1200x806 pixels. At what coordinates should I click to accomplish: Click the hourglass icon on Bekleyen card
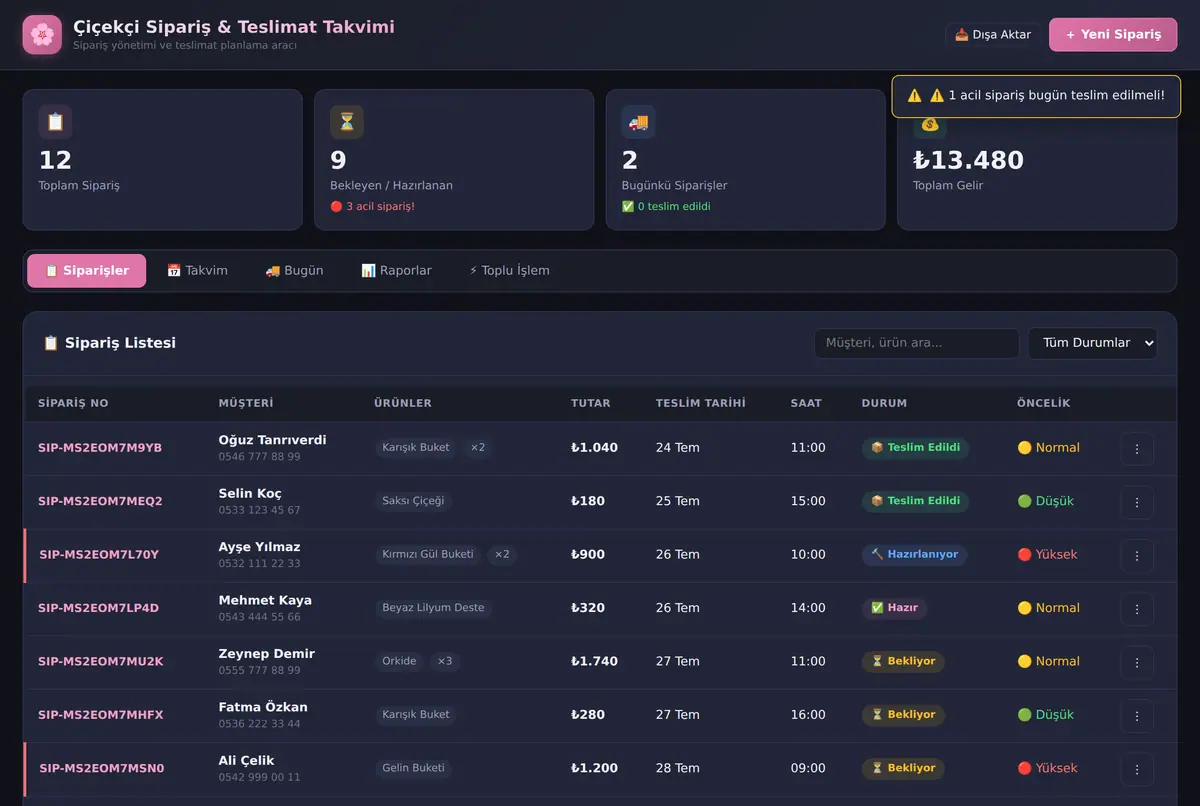[x=347, y=122]
